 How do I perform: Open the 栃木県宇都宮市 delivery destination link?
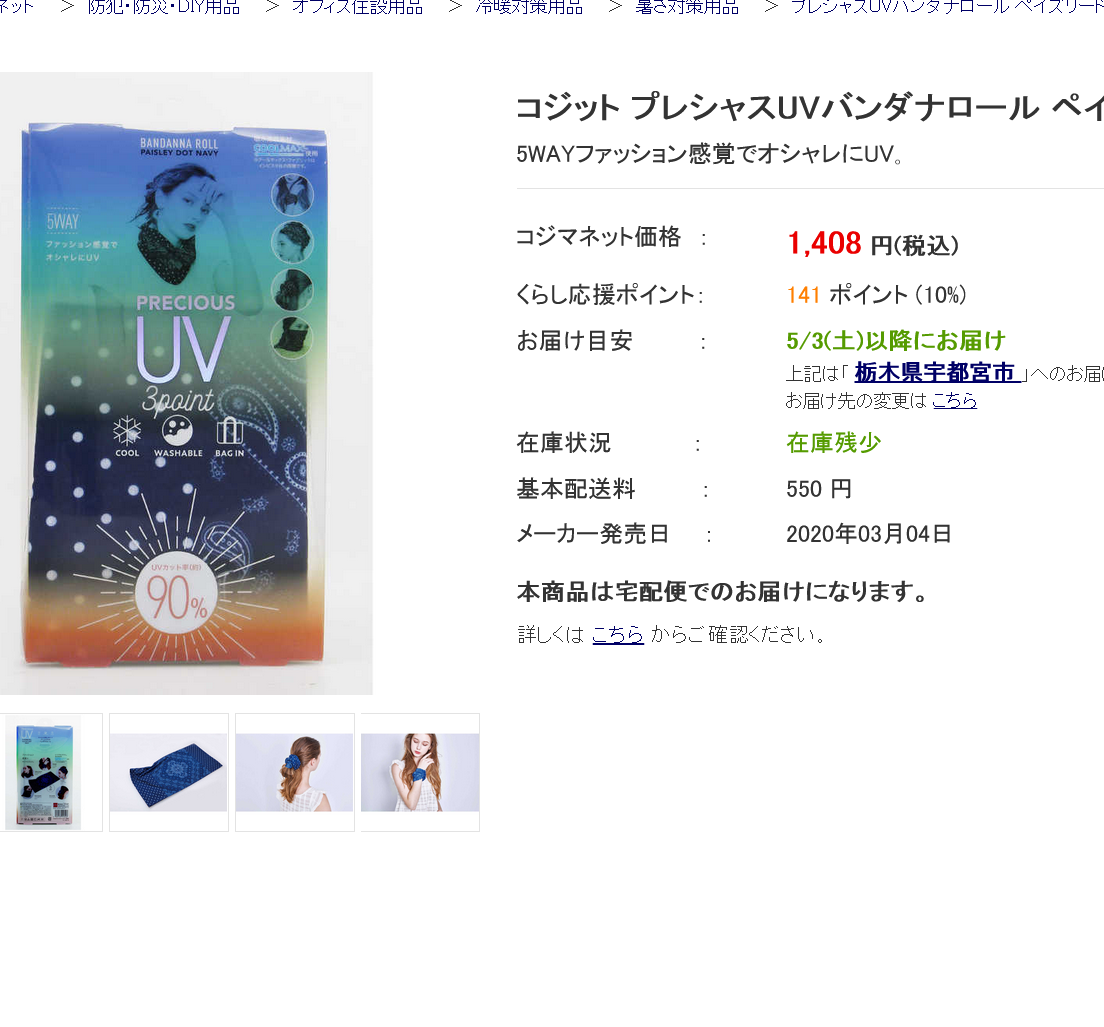point(937,372)
